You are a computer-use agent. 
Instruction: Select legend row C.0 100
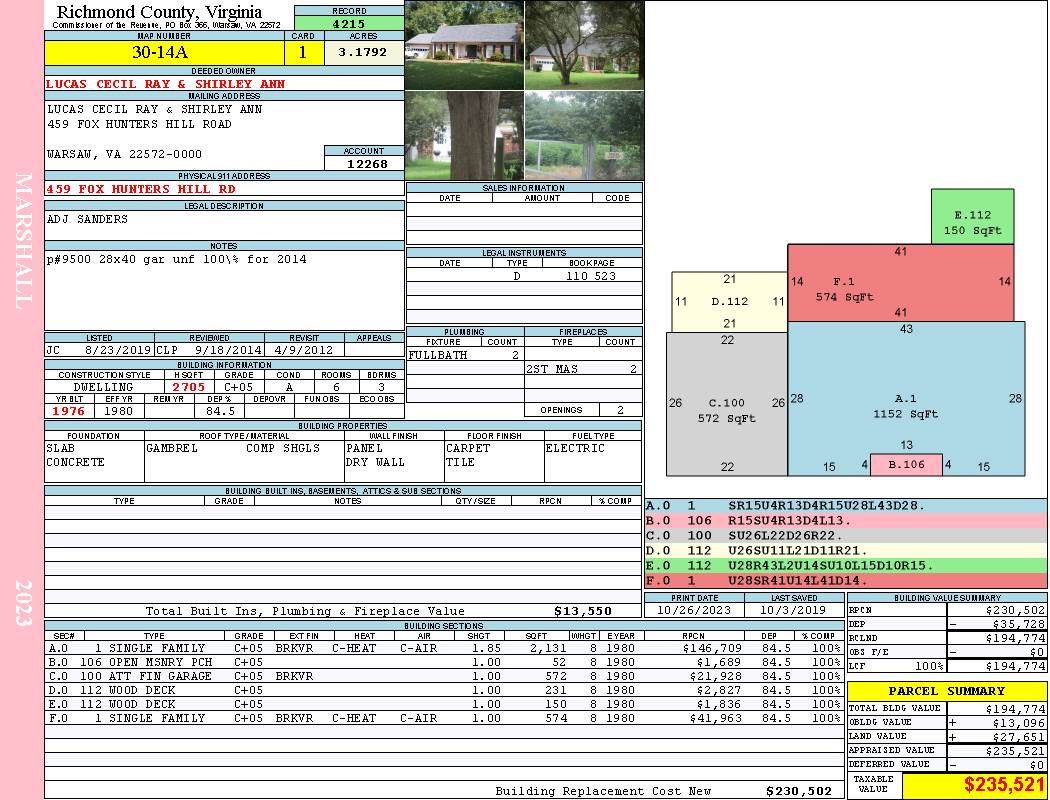tap(845, 536)
